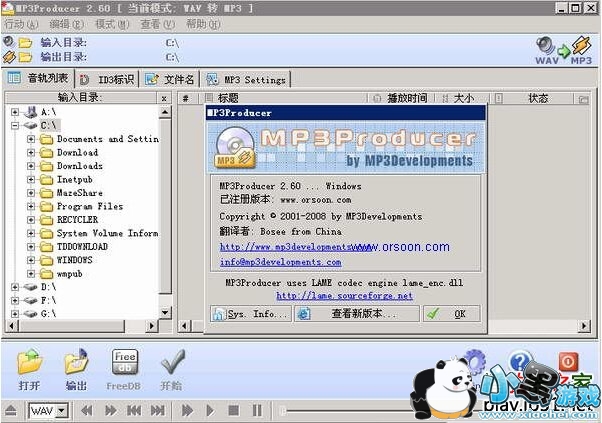Click the 状态 column header
Viewport: 602px width, 423px height.
pos(533,98)
